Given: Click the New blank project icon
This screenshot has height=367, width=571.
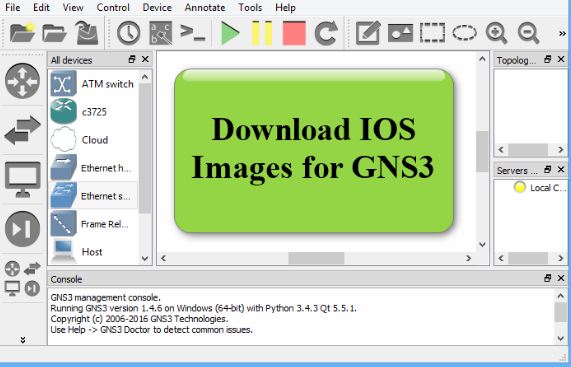Looking at the screenshot, I should [x=22, y=33].
